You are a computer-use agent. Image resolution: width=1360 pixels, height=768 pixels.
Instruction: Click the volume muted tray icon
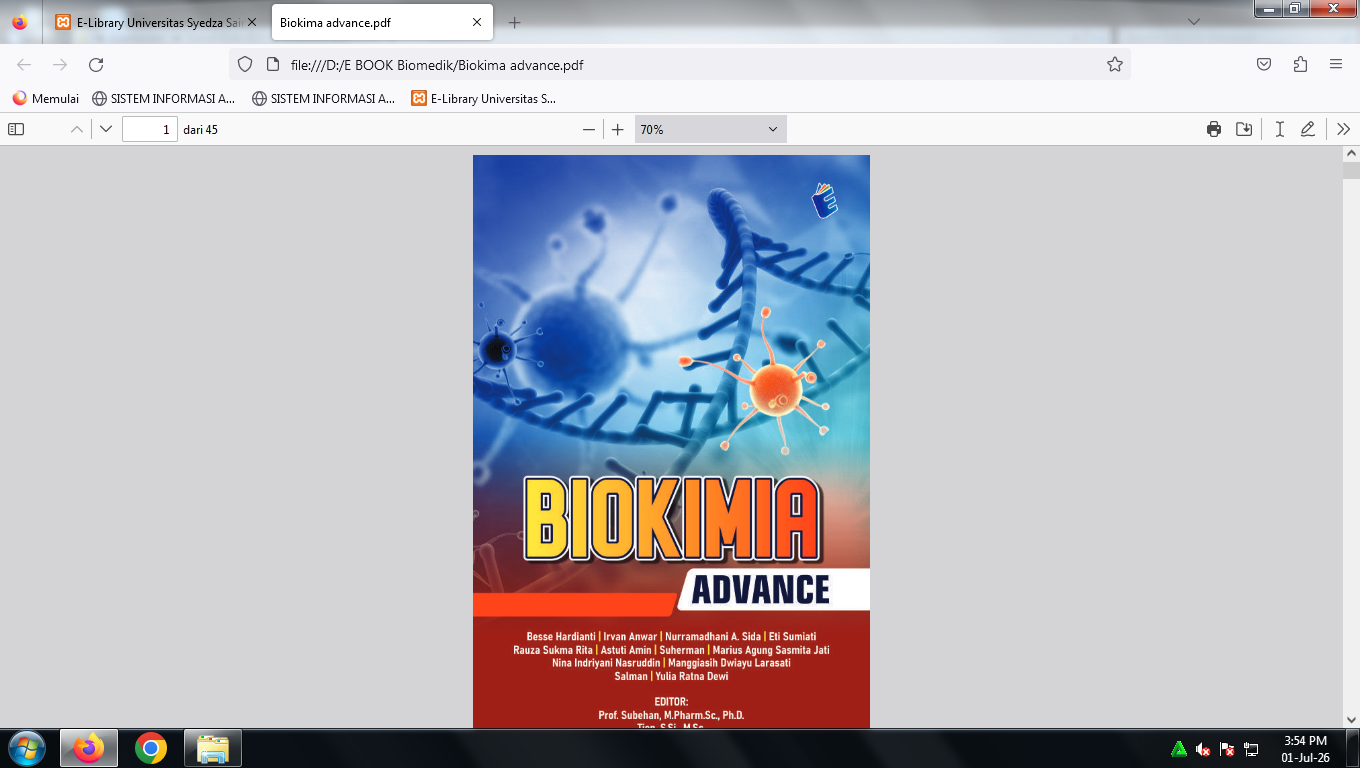1204,749
